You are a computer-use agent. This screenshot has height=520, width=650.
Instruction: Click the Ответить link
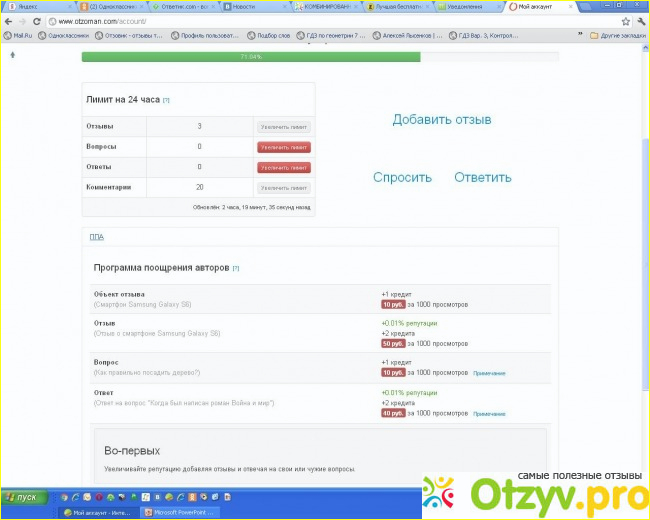pos(482,178)
